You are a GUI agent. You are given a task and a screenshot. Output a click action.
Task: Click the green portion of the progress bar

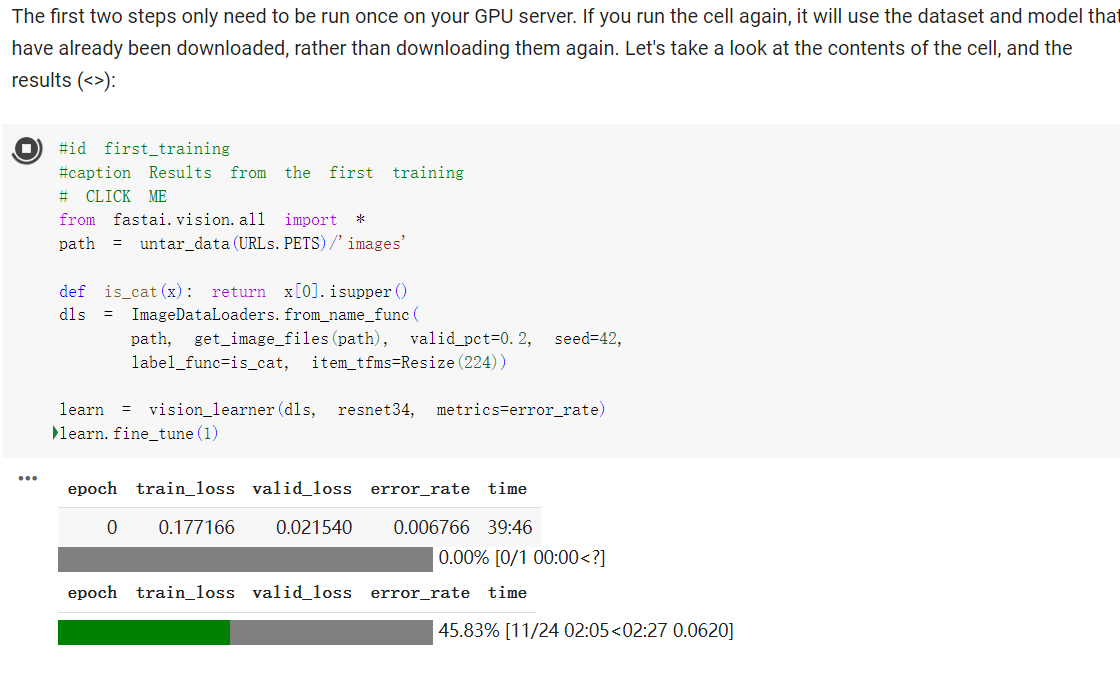(144, 632)
